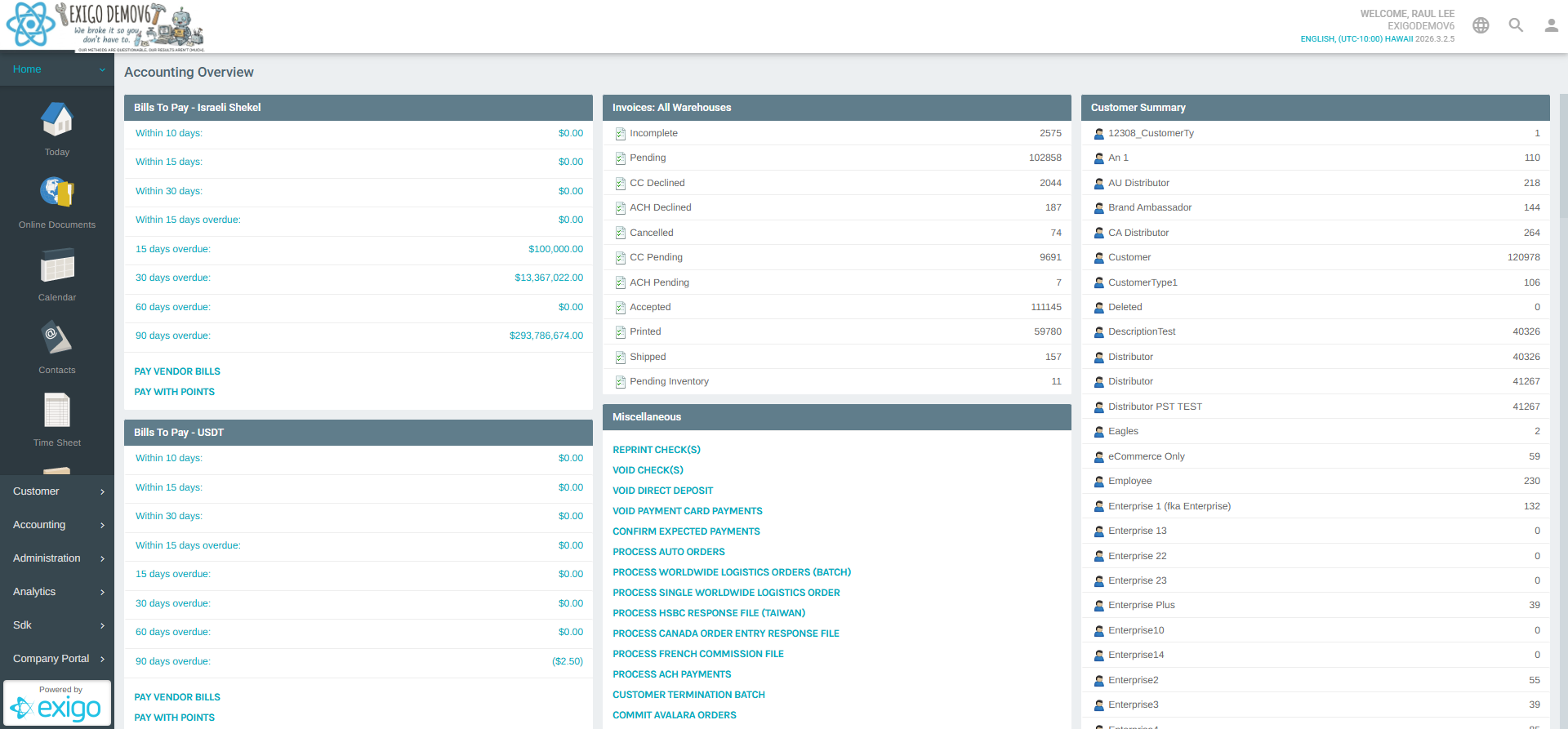Open Void Payment Card Payments link

(x=688, y=511)
